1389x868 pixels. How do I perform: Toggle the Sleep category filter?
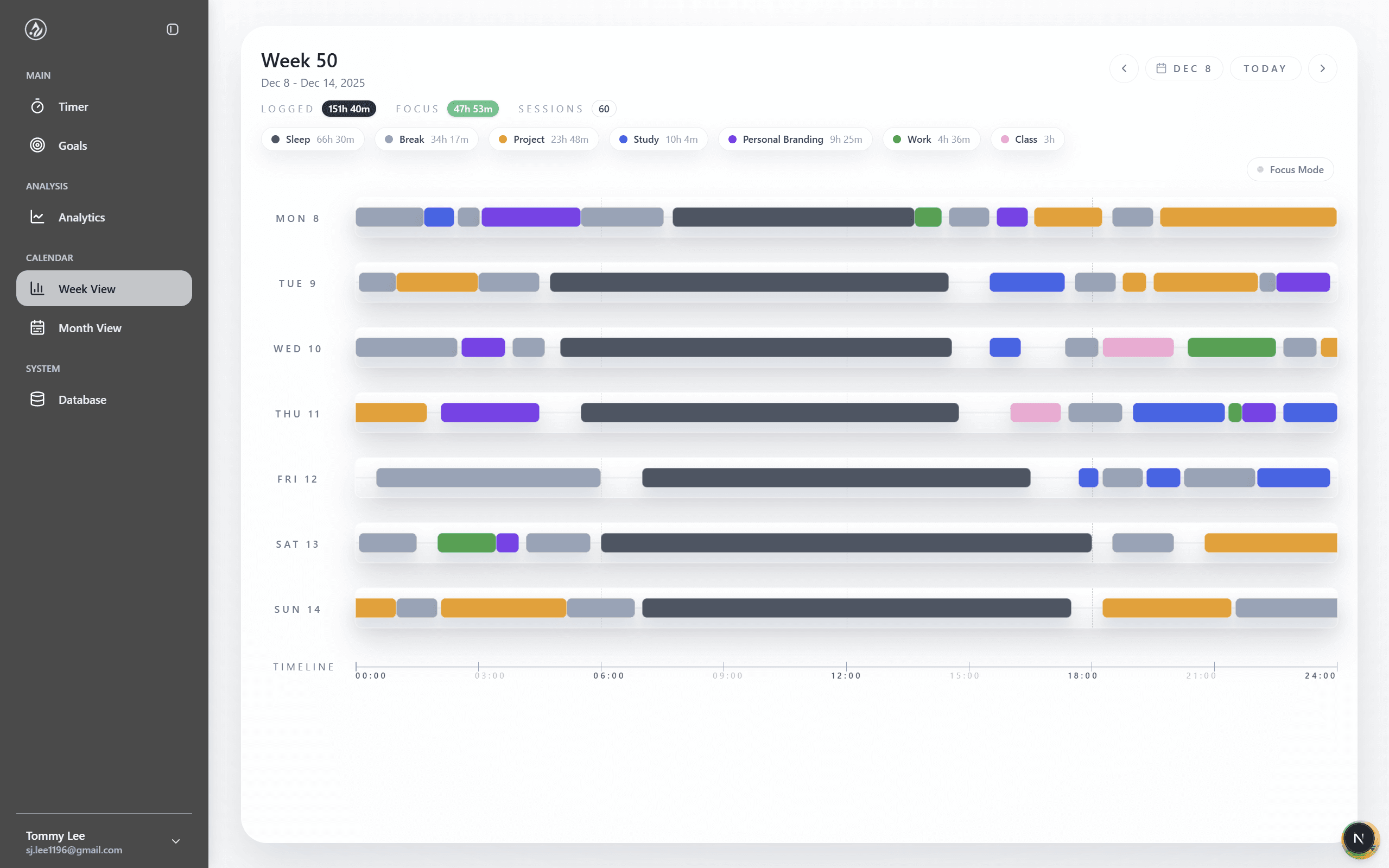coord(312,139)
